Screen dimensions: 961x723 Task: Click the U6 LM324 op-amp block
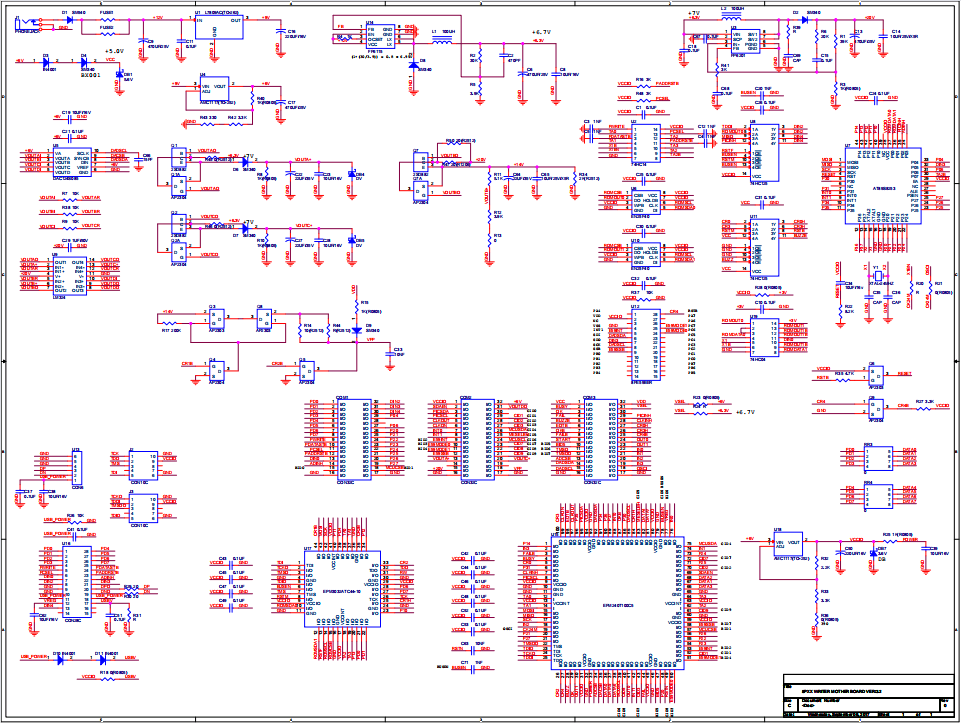(x=72, y=274)
